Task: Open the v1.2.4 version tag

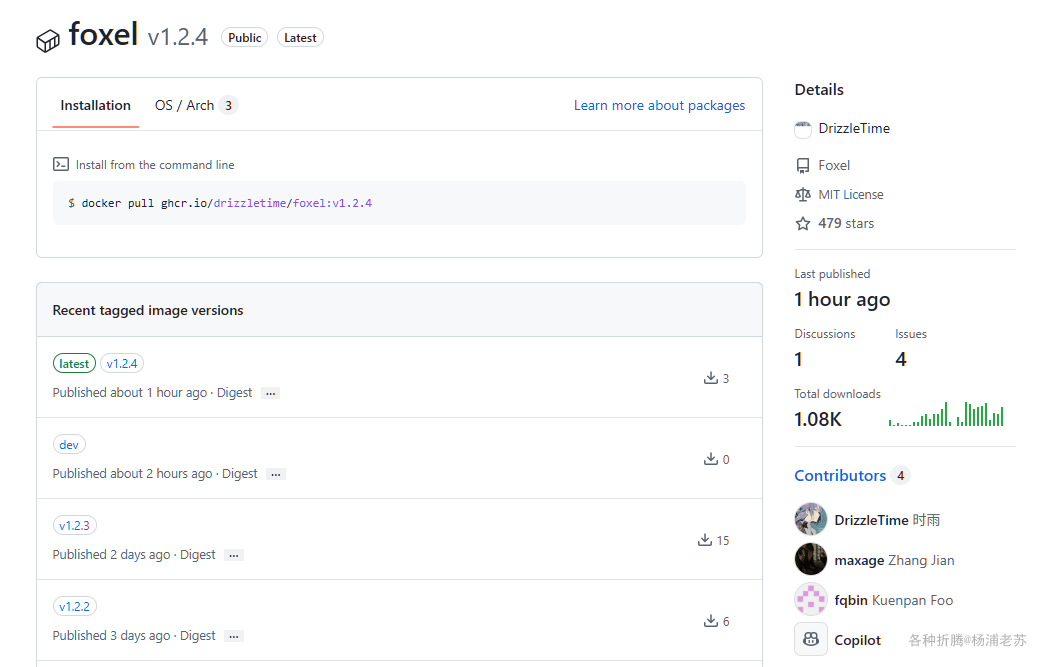Action: click(x=122, y=364)
